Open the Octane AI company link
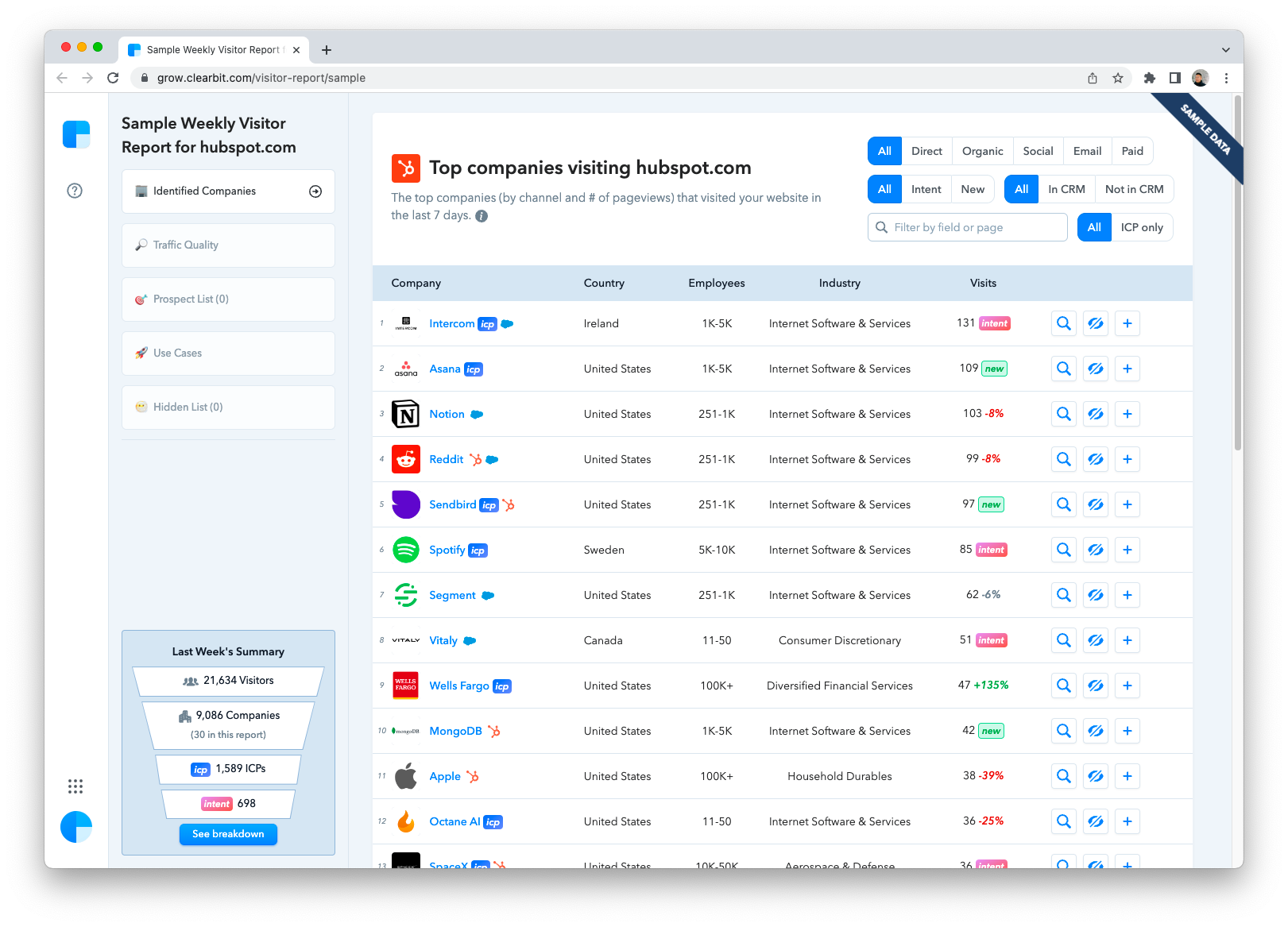 pyautogui.click(x=454, y=821)
